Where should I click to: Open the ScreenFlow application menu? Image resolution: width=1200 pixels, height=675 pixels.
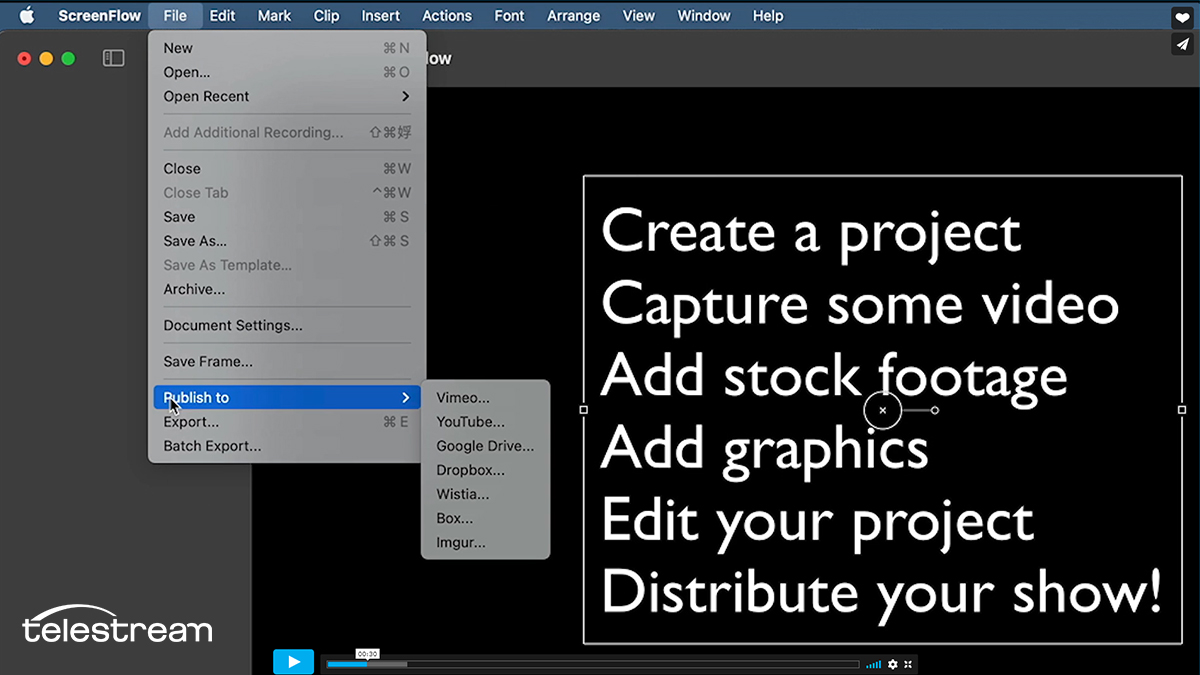pos(98,16)
